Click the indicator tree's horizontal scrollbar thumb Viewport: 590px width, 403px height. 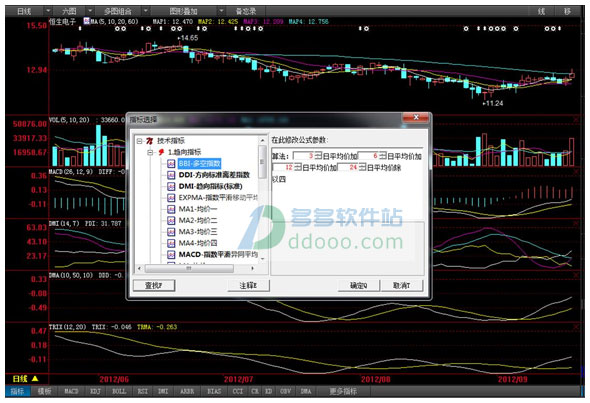click(189, 268)
